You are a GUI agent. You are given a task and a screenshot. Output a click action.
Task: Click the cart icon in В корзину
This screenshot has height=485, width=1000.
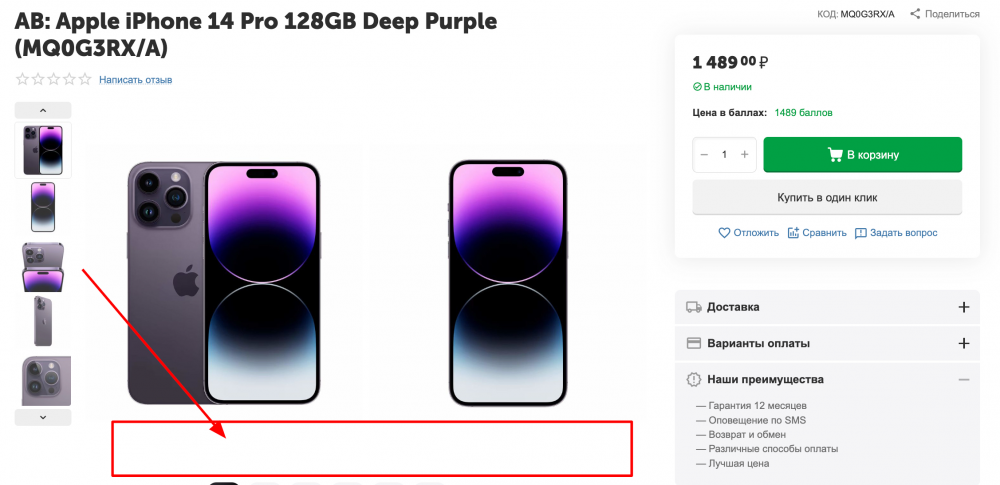point(835,155)
